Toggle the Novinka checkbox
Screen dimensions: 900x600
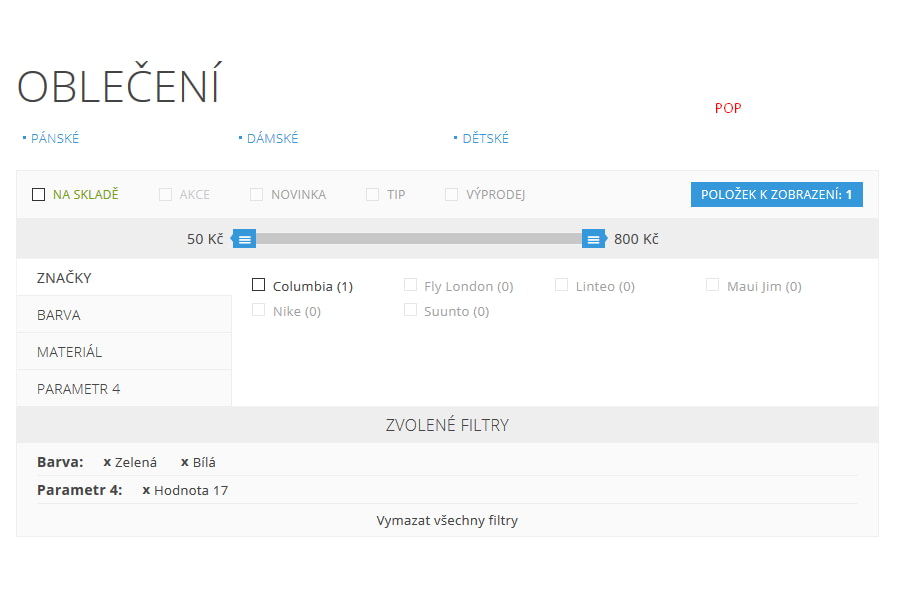click(x=257, y=195)
